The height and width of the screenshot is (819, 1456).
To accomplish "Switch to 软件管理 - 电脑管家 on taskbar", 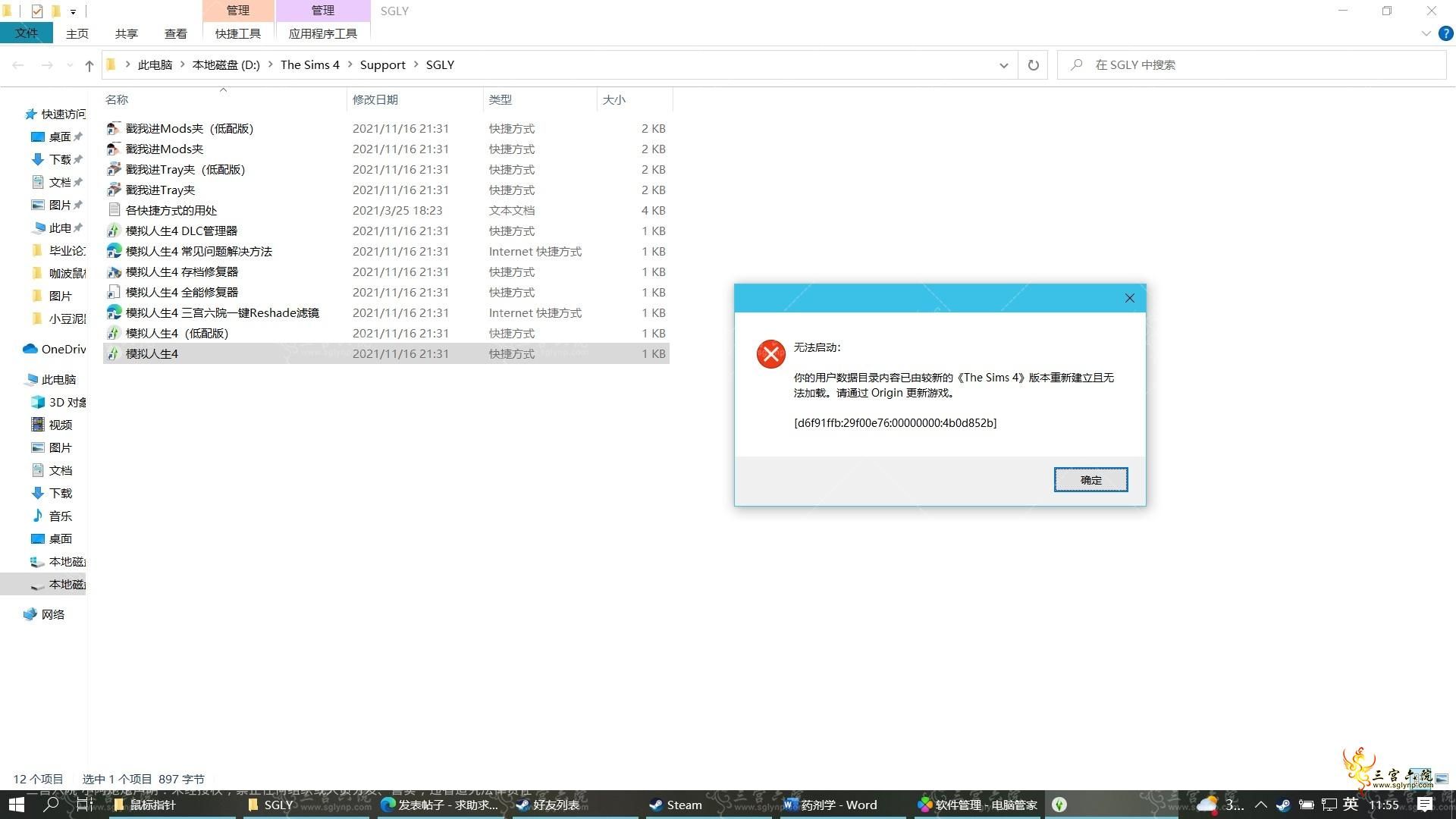I will (x=977, y=805).
